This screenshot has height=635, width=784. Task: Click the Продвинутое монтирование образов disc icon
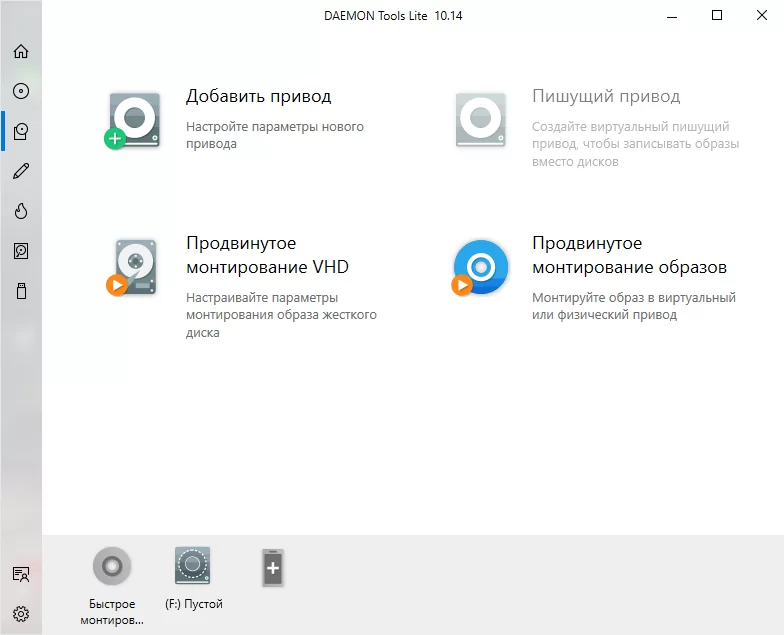click(x=480, y=268)
